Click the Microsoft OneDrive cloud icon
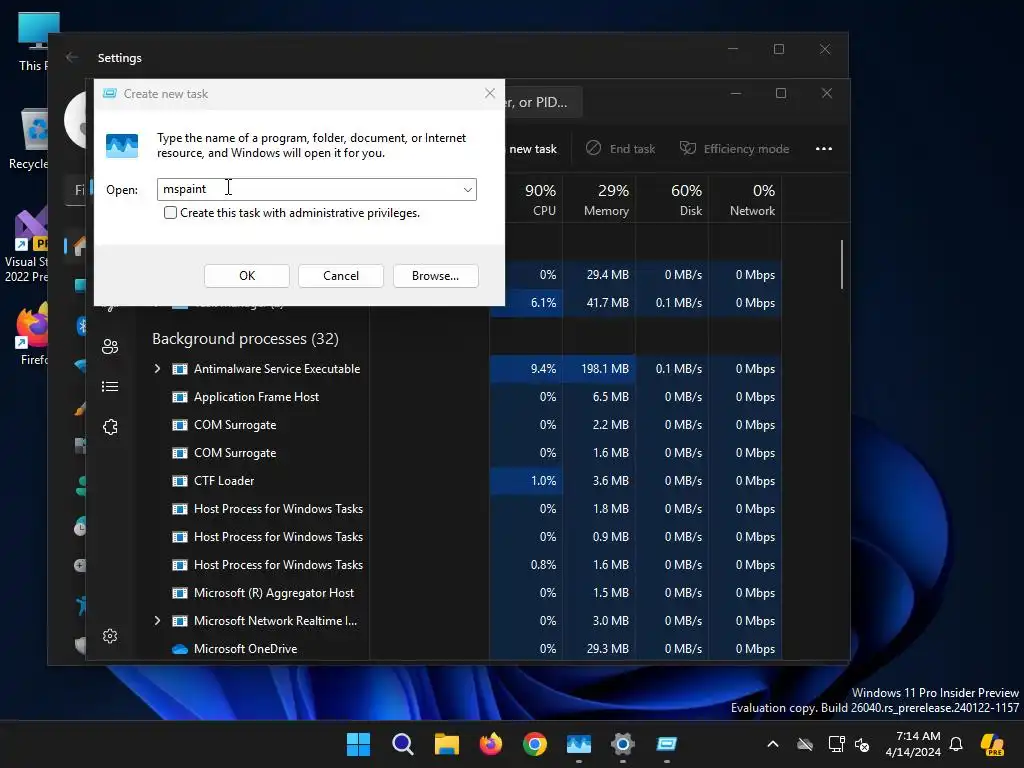 click(x=180, y=649)
